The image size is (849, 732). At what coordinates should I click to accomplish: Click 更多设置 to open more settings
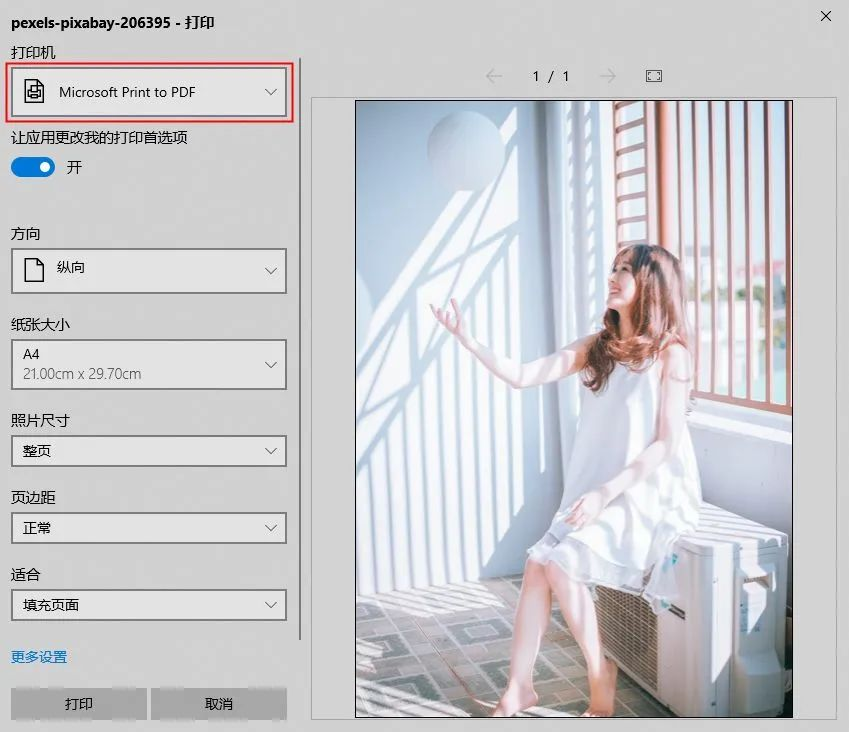tap(38, 657)
